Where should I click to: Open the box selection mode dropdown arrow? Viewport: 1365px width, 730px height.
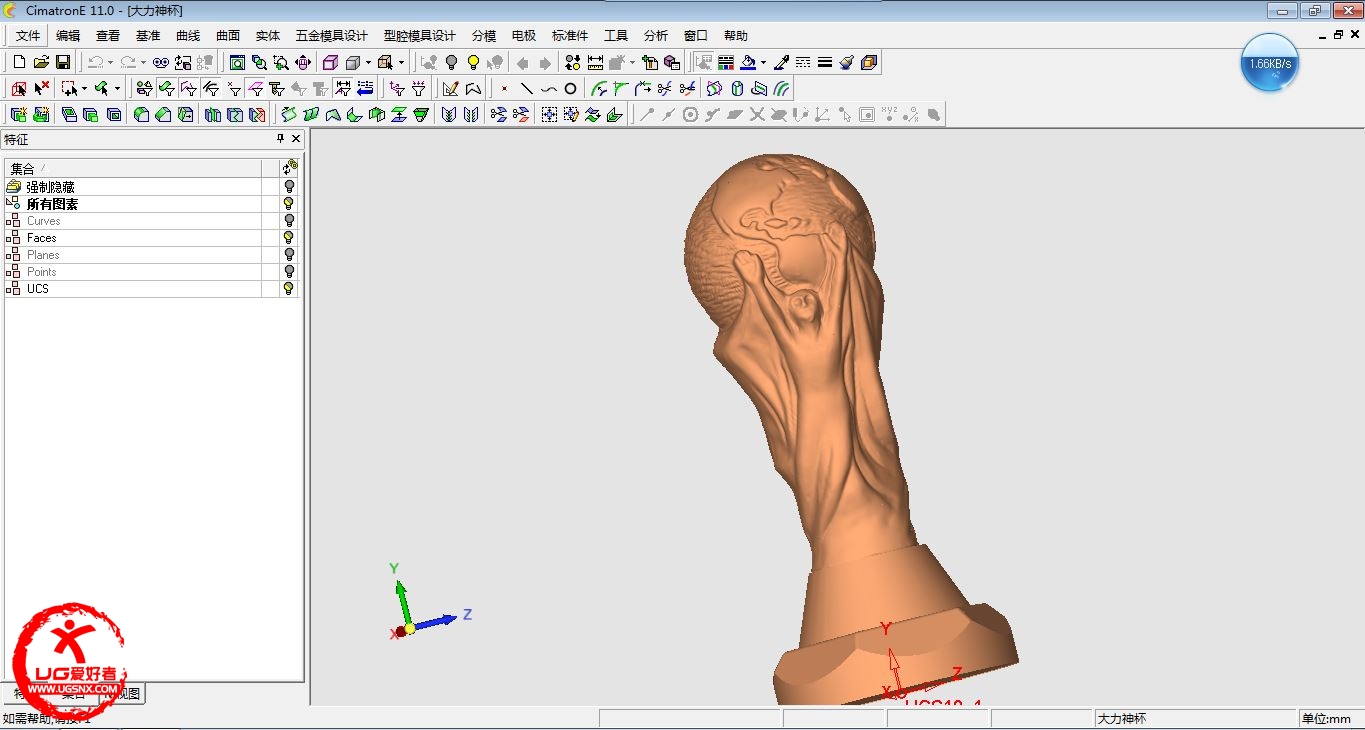pyautogui.click(x=84, y=88)
